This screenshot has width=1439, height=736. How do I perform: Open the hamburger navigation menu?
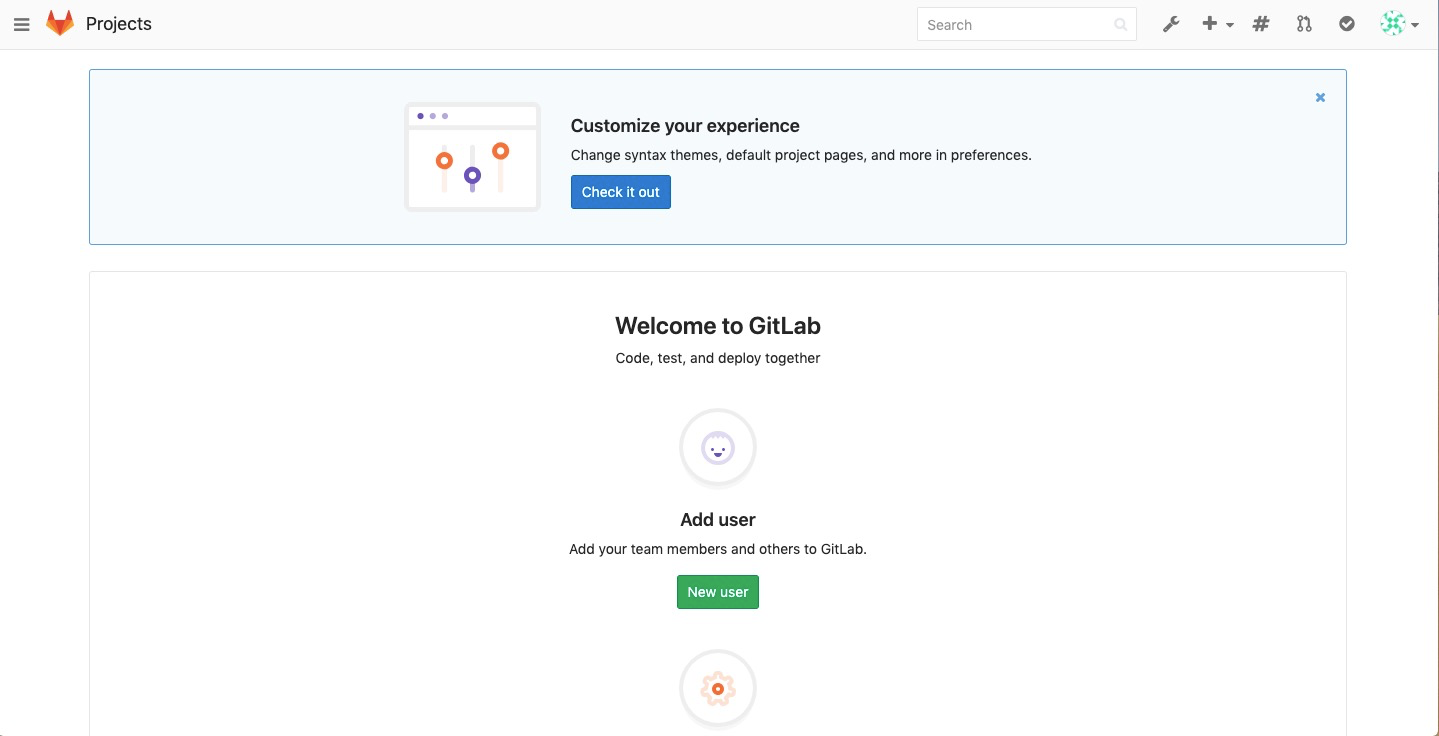coord(21,24)
